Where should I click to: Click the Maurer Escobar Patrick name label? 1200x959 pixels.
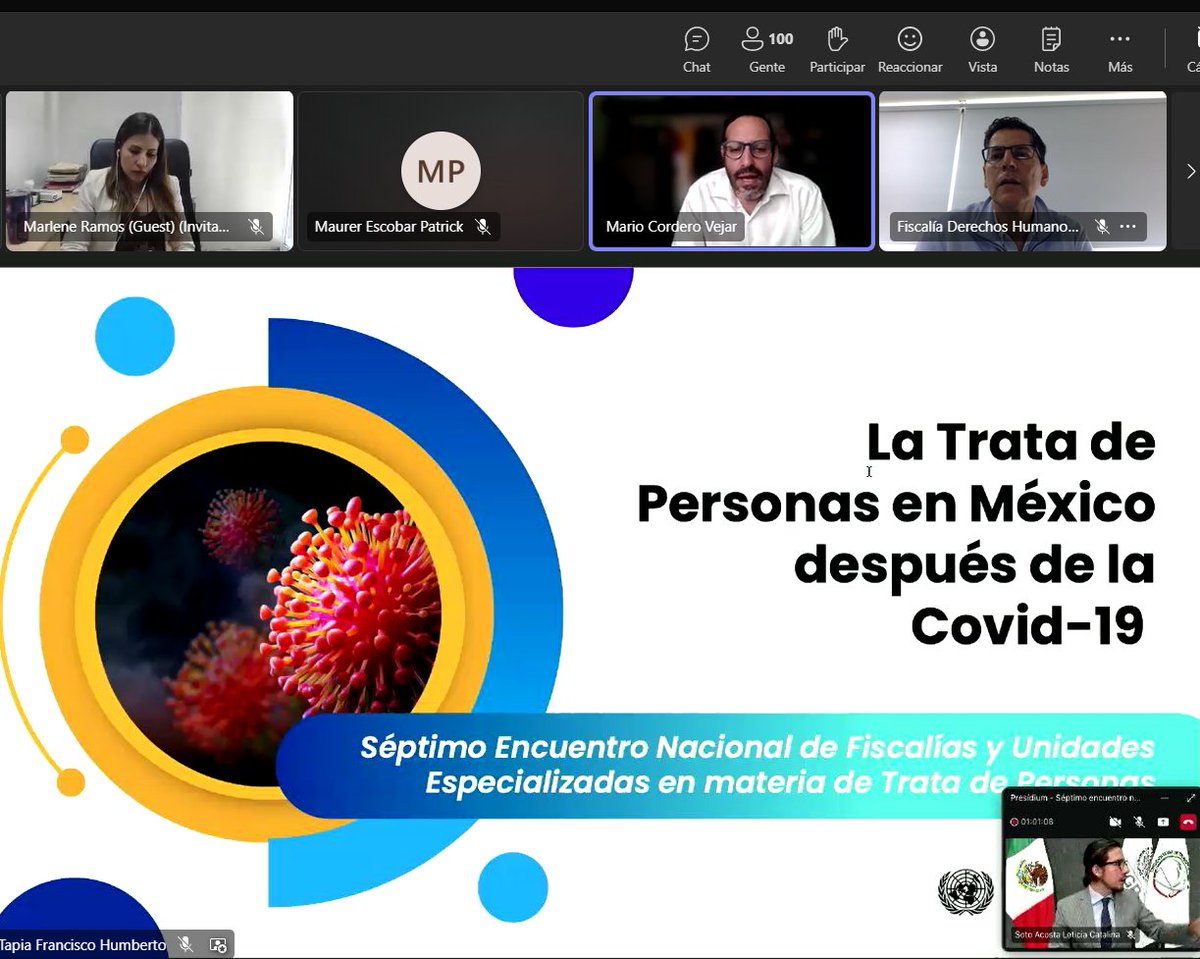[389, 227]
